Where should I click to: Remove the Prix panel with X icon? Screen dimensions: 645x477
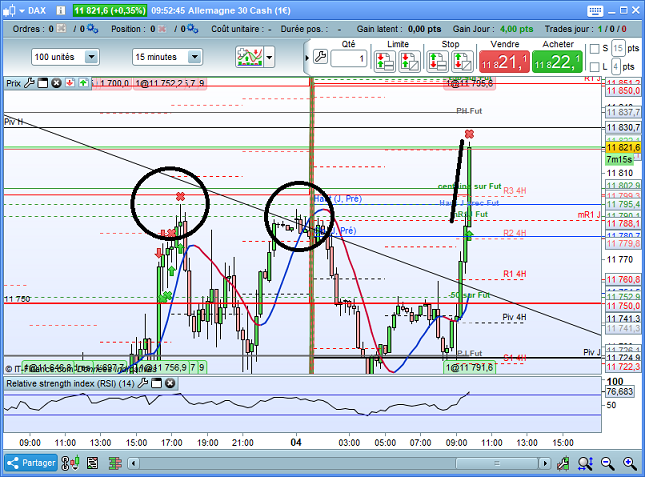click(x=56, y=83)
